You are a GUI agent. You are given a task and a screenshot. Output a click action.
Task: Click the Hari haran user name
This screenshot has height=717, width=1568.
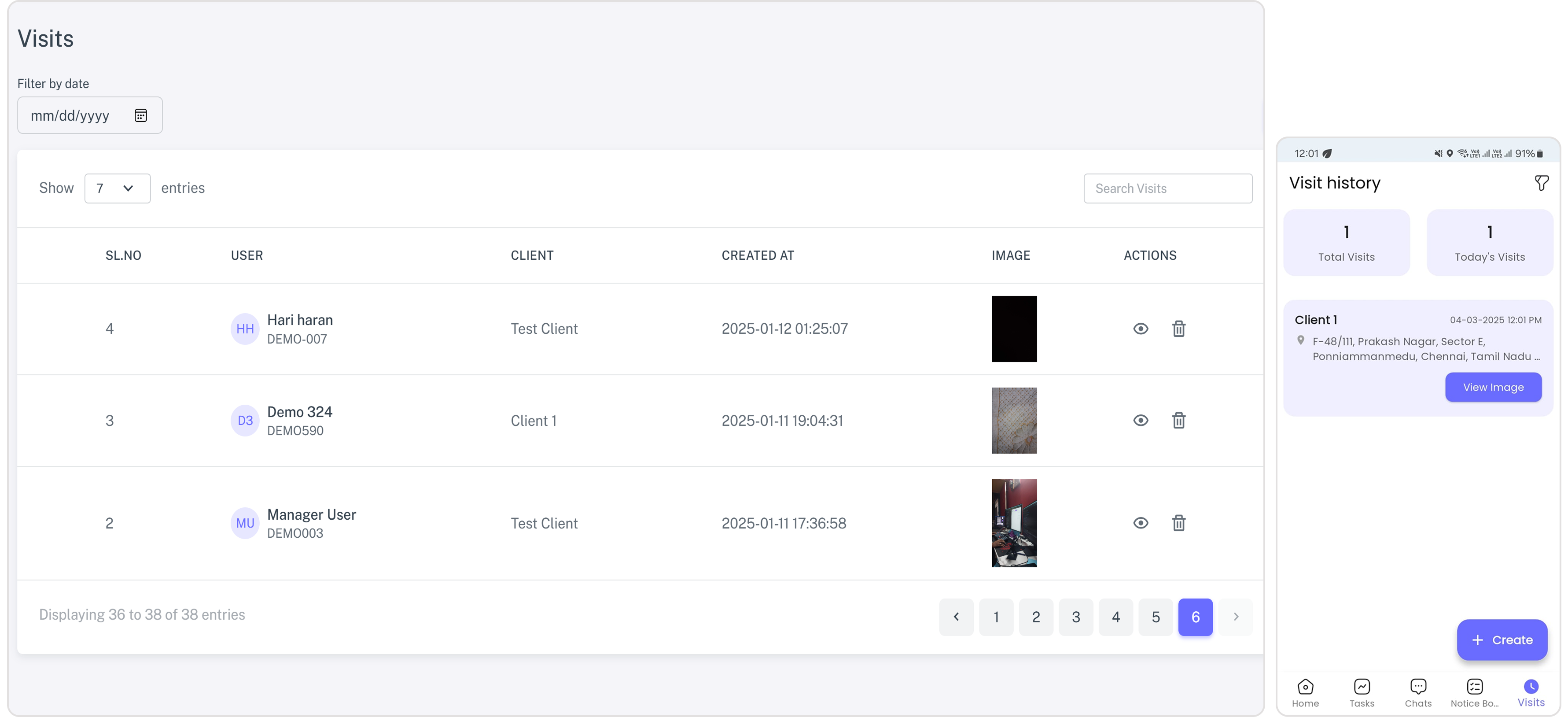[300, 320]
